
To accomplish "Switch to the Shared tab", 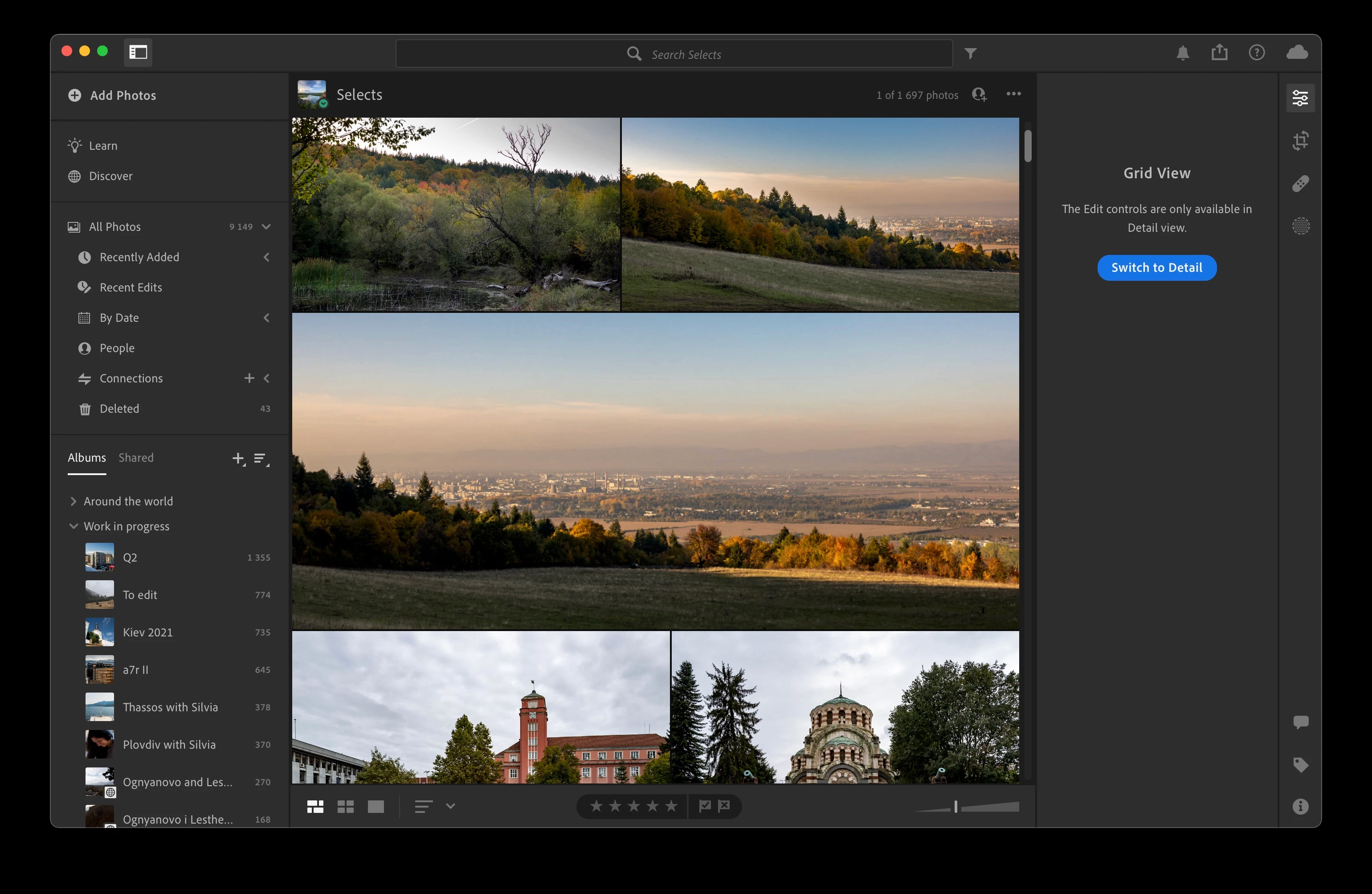I will point(136,458).
